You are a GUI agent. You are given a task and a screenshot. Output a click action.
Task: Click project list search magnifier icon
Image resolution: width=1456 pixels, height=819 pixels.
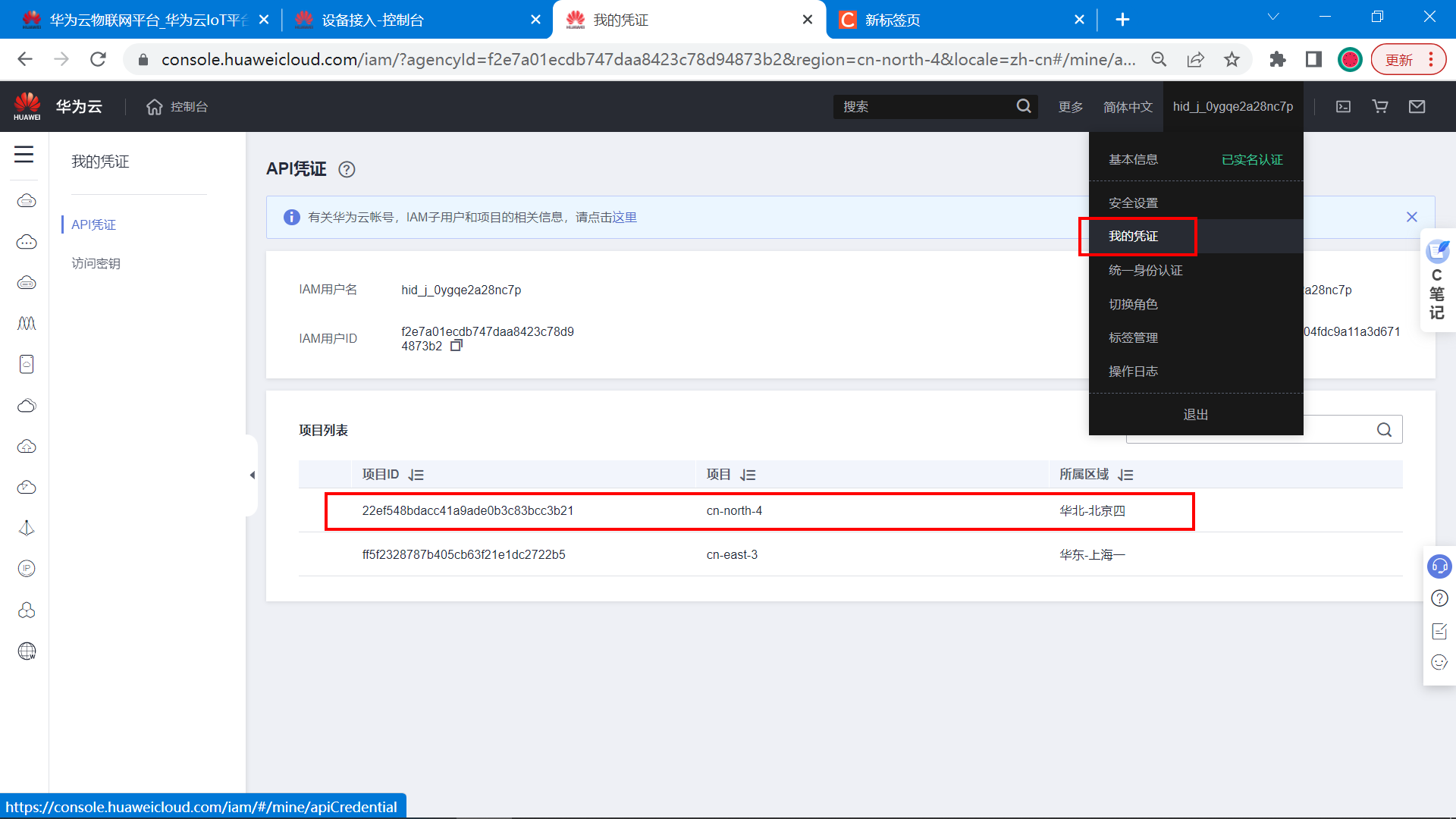click(1384, 430)
